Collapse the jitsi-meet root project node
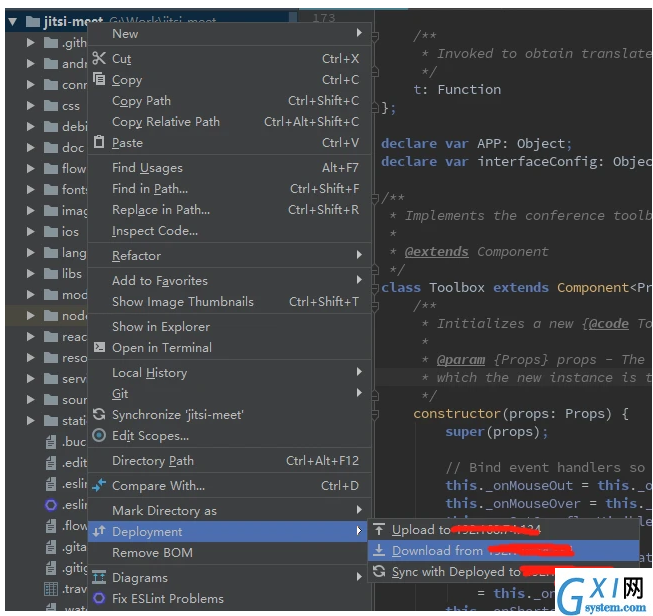Screen dimensions: 653x616 [x=12, y=22]
